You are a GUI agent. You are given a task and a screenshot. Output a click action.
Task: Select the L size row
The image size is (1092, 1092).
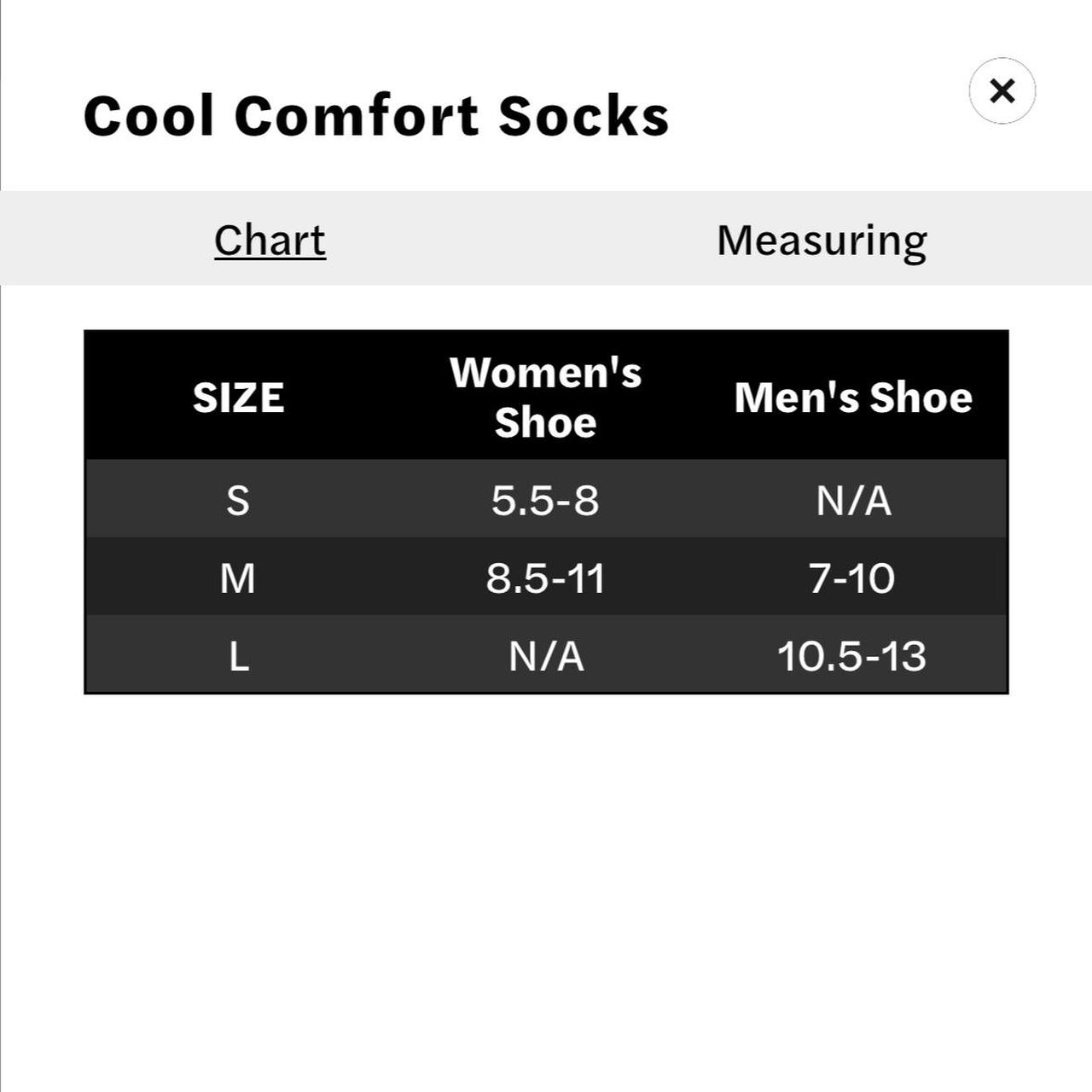click(x=240, y=656)
